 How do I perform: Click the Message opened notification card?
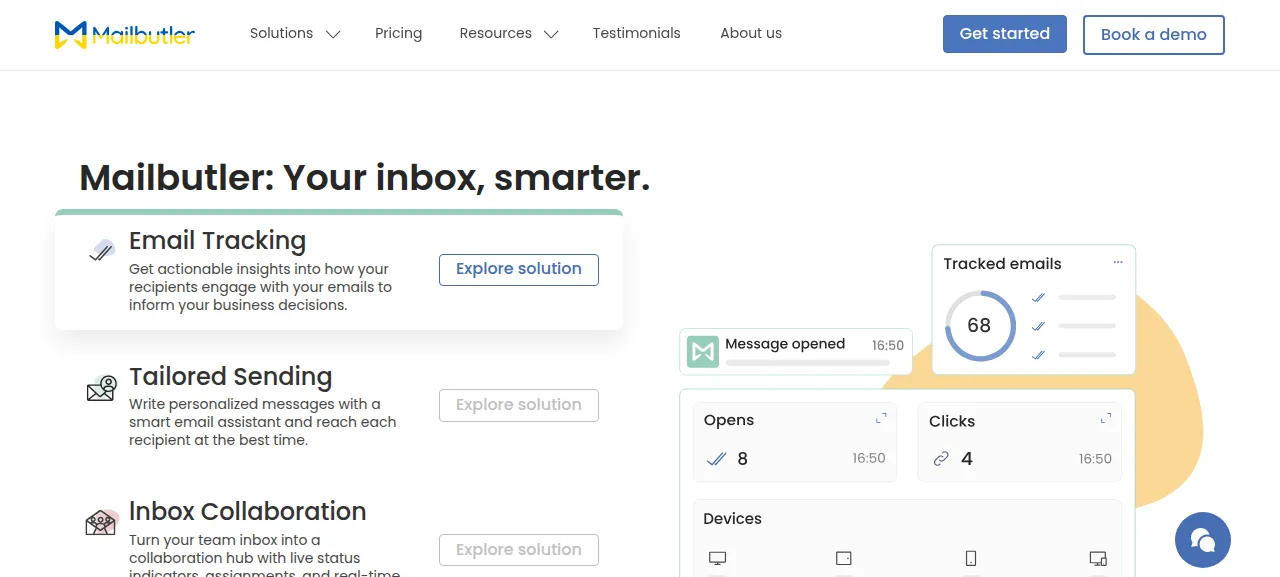point(796,352)
